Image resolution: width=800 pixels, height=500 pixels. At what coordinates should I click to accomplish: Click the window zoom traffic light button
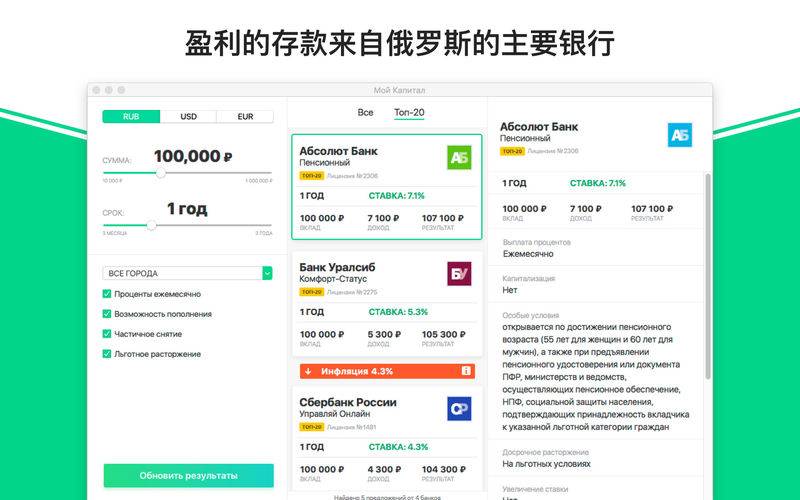tap(121, 90)
